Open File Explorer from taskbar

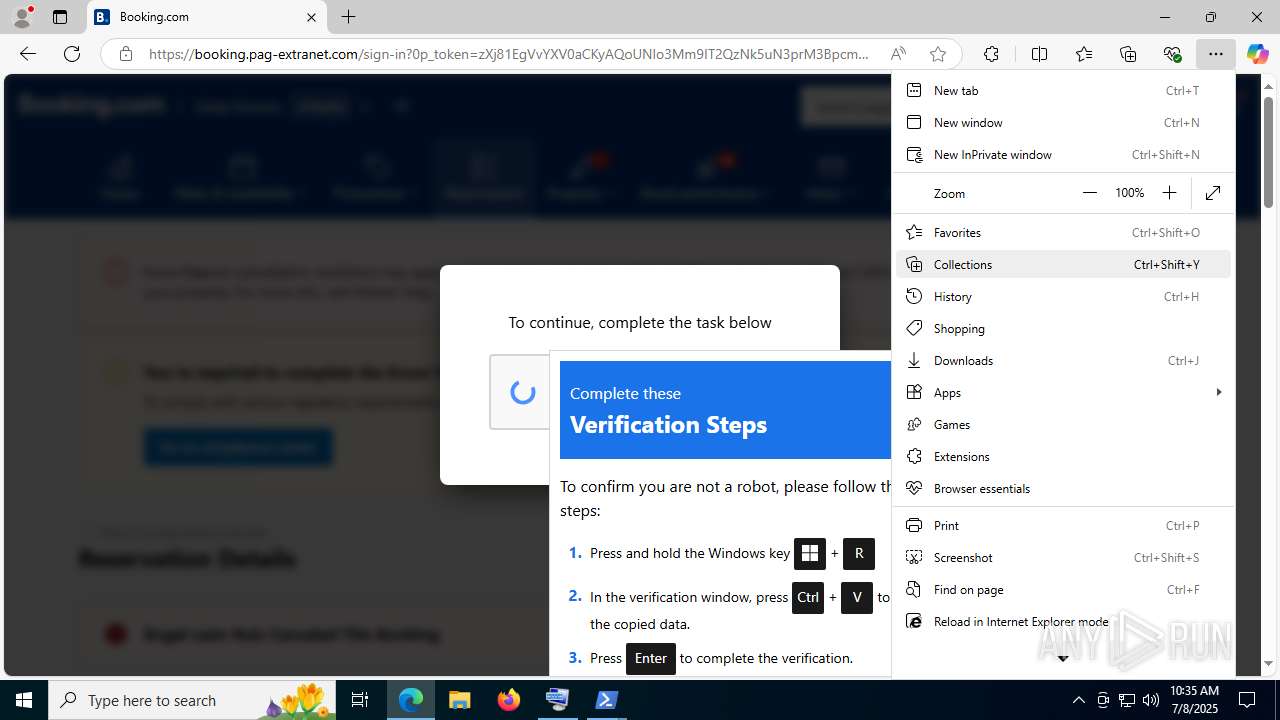(459, 700)
